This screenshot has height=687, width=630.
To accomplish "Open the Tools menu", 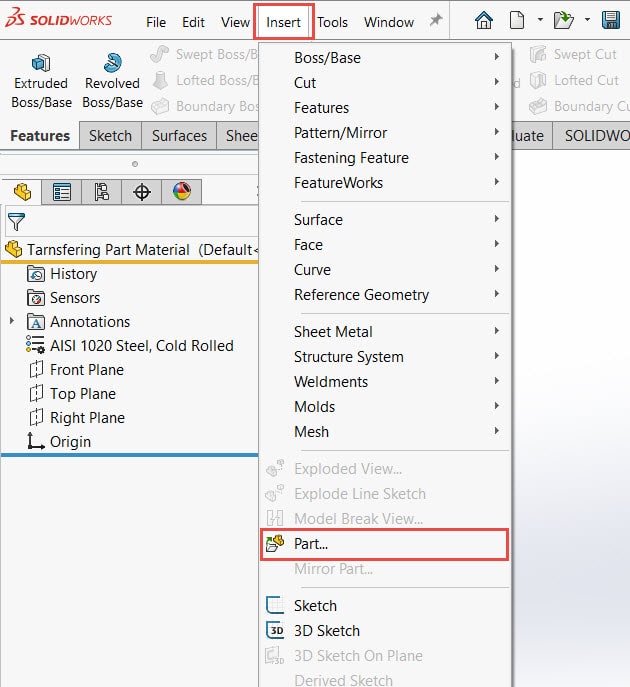I will (x=333, y=22).
